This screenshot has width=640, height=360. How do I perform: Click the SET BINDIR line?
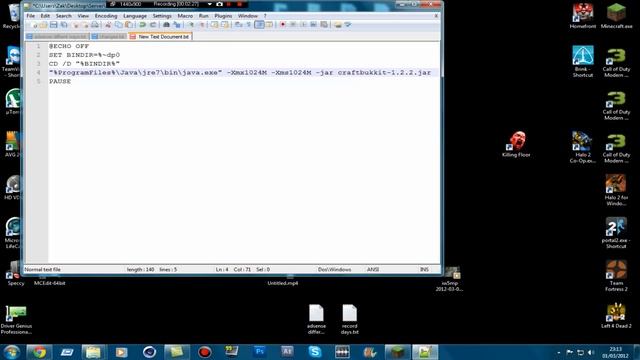[x=84, y=55]
